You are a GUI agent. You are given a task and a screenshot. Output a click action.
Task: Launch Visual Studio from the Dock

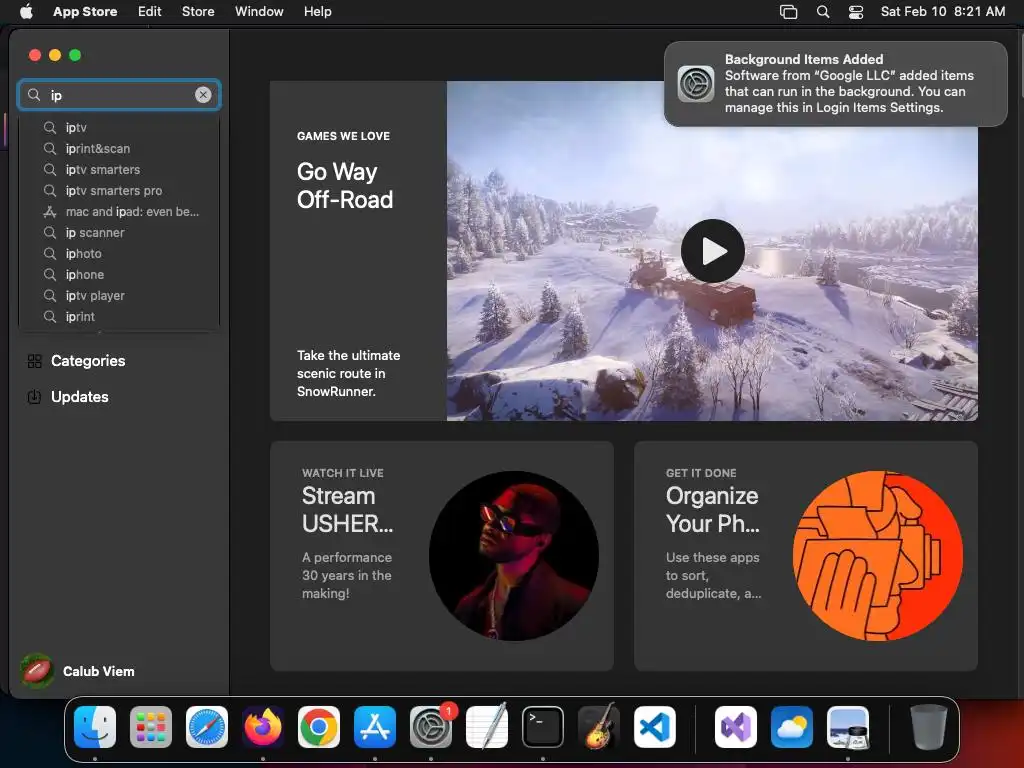pos(736,726)
